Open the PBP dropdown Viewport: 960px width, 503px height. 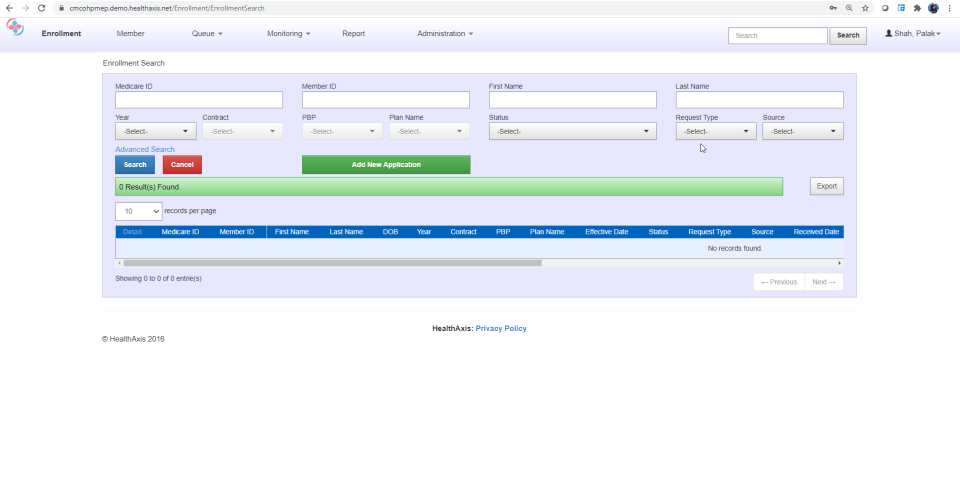pyautogui.click(x=342, y=131)
